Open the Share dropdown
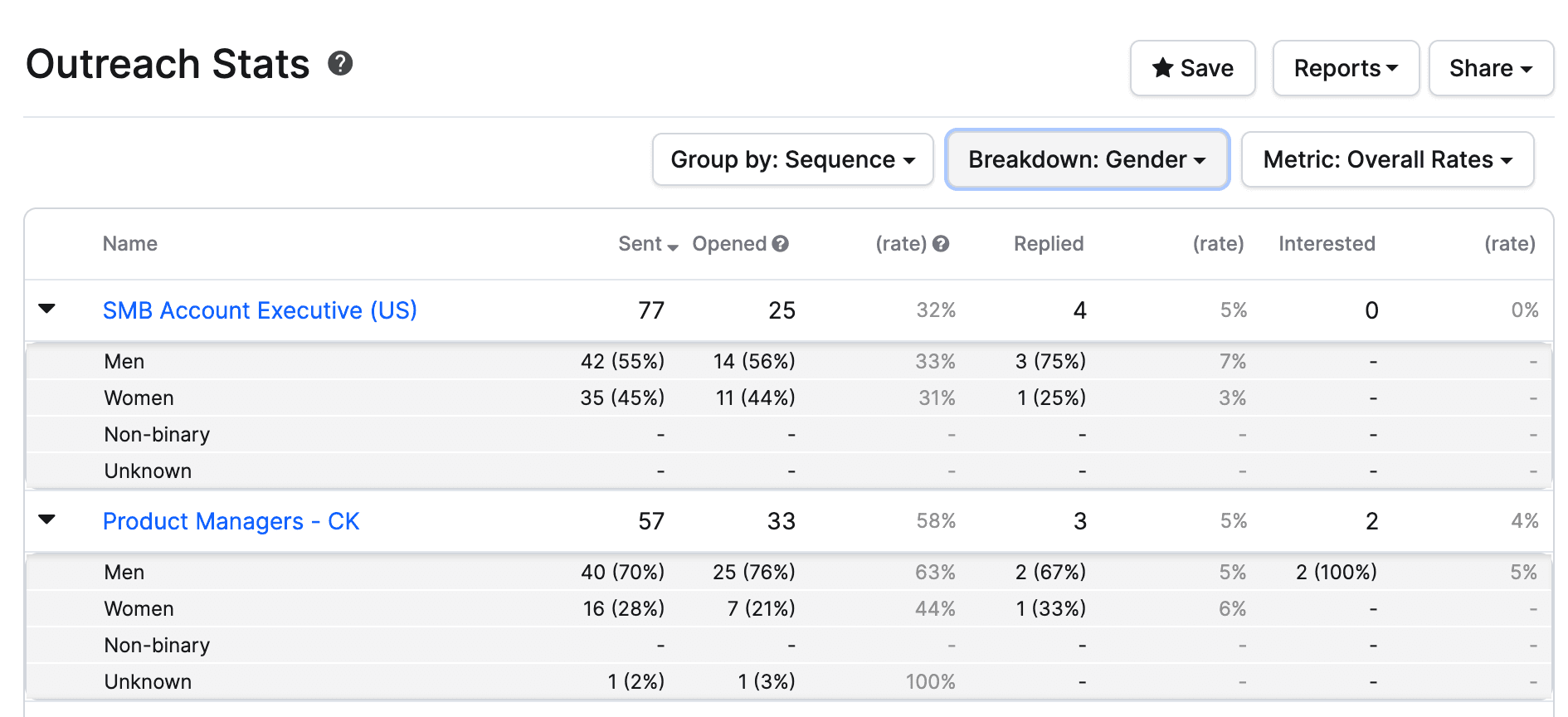The height and width of the screenshot is (717, 1568). click(1491, 68)
